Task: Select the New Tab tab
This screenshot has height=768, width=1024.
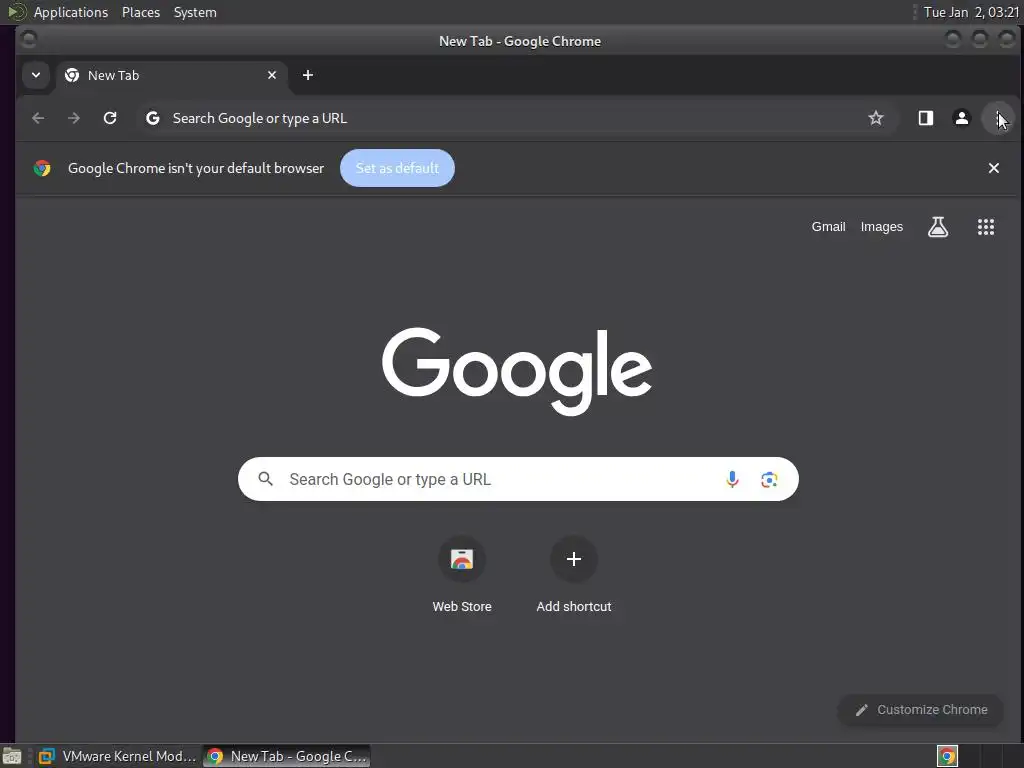Action: (171, 75)
